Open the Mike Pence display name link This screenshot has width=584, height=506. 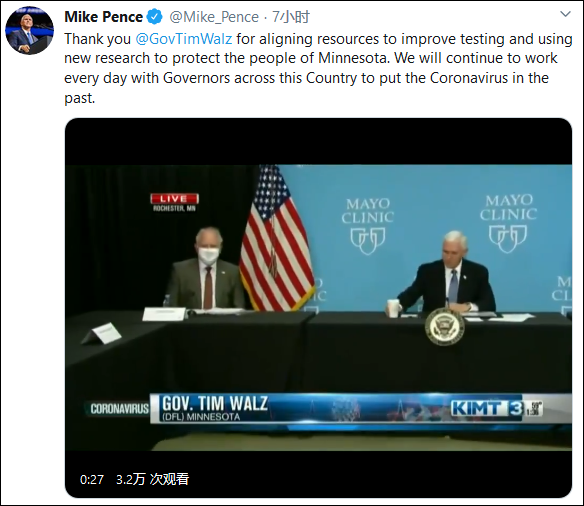[x=104, y=17]
